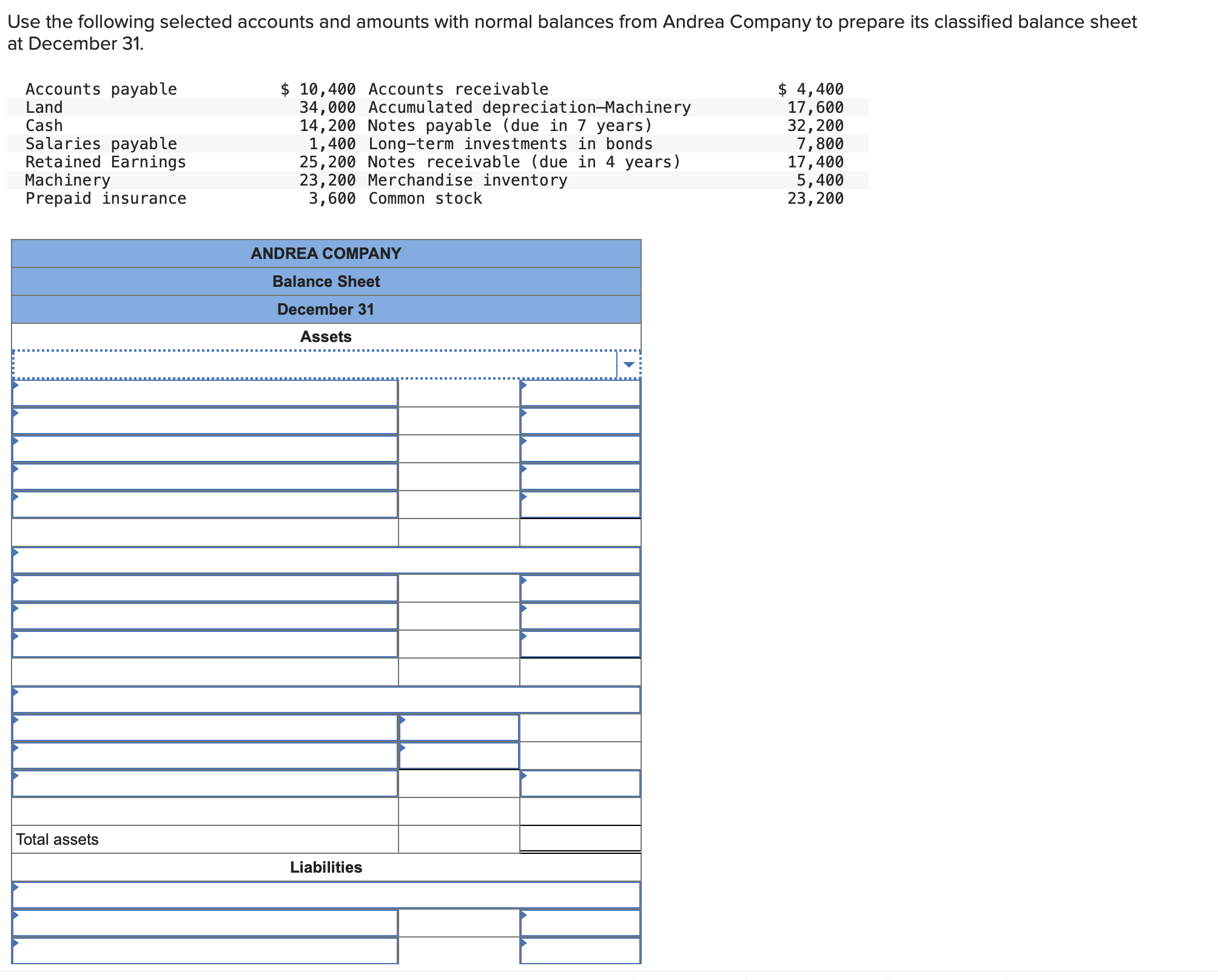This screenshot has height=980, width=1218.
Task: Click the Assets section heading
Action: coord(326,337)
